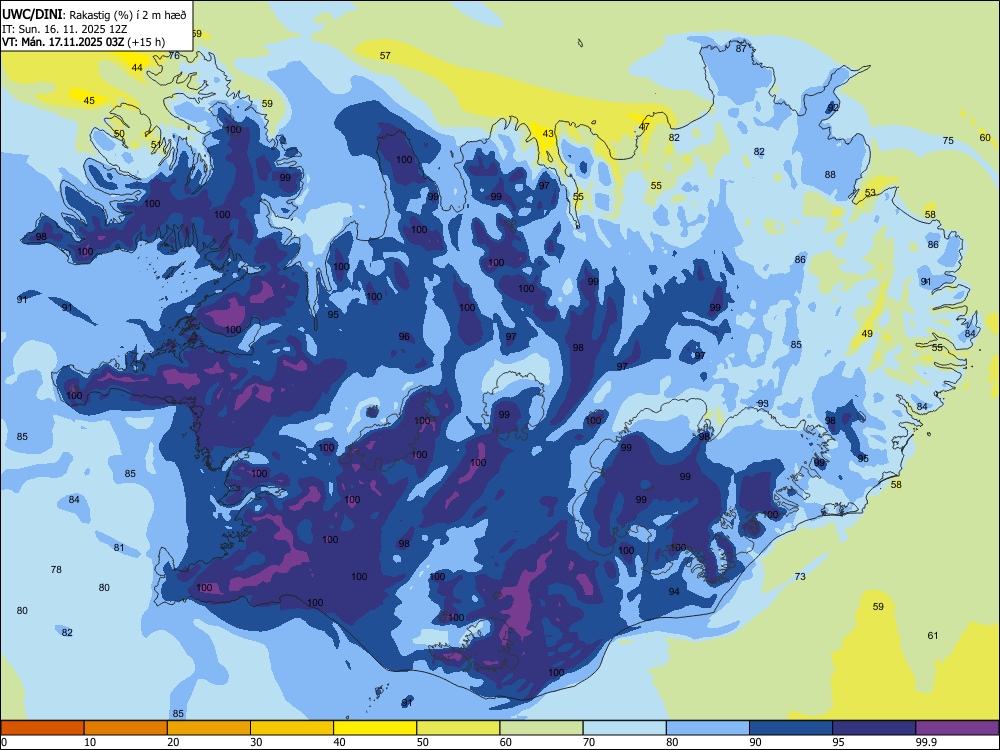Click the 'IT: Sun. 16. 11. 2025 12Z' line
The image size is (1000, 750).
tap(64, 29)
